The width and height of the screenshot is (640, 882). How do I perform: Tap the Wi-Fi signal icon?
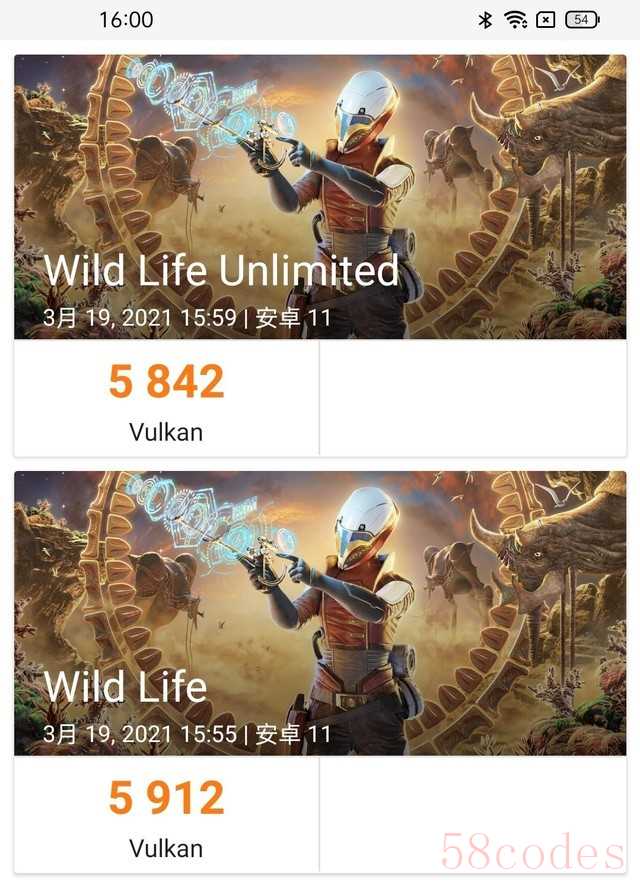515,20
